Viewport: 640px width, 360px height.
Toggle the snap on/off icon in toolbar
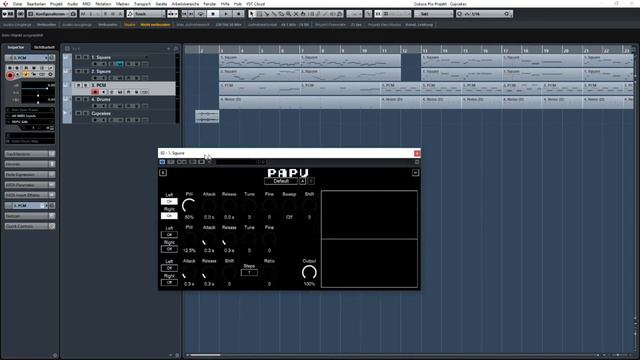pyautogui.click(x=378, y=14)
